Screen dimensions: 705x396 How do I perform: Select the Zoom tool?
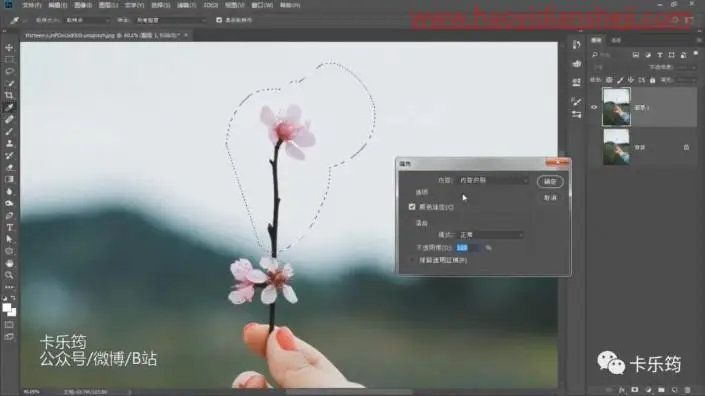pyautogui.click(x=9, y=275)
